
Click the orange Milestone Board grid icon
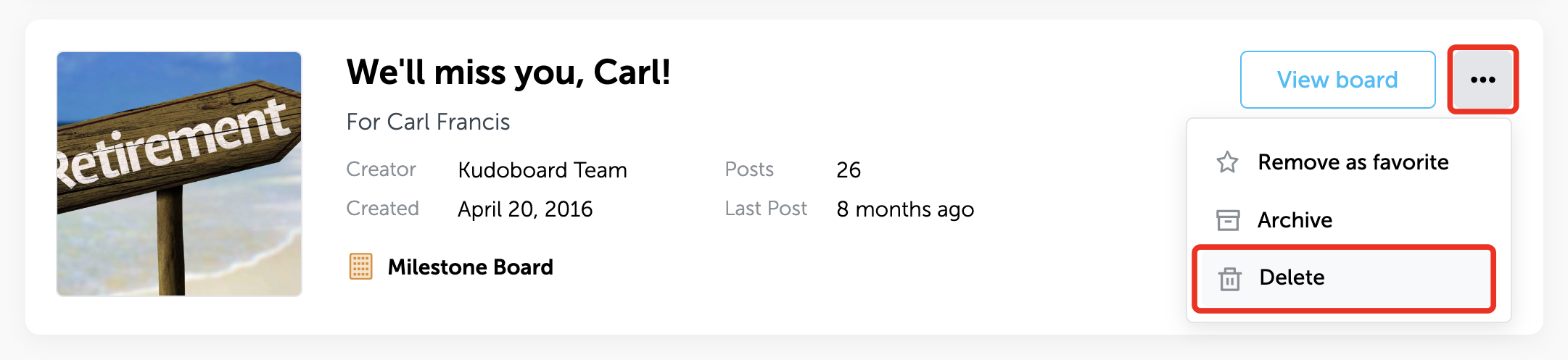(x=360, y=267)
